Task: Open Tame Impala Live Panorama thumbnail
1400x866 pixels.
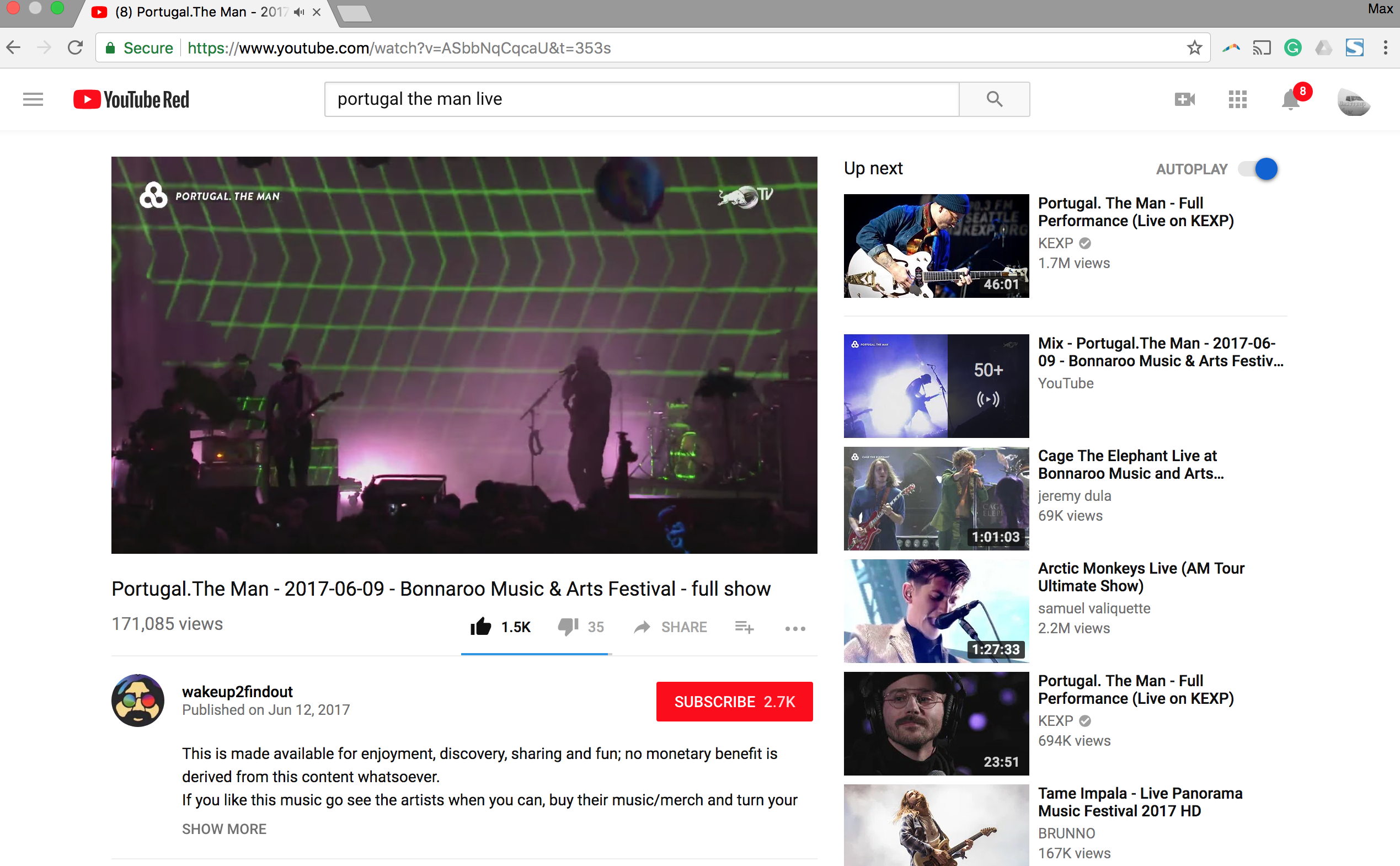Action: [936, 825]
